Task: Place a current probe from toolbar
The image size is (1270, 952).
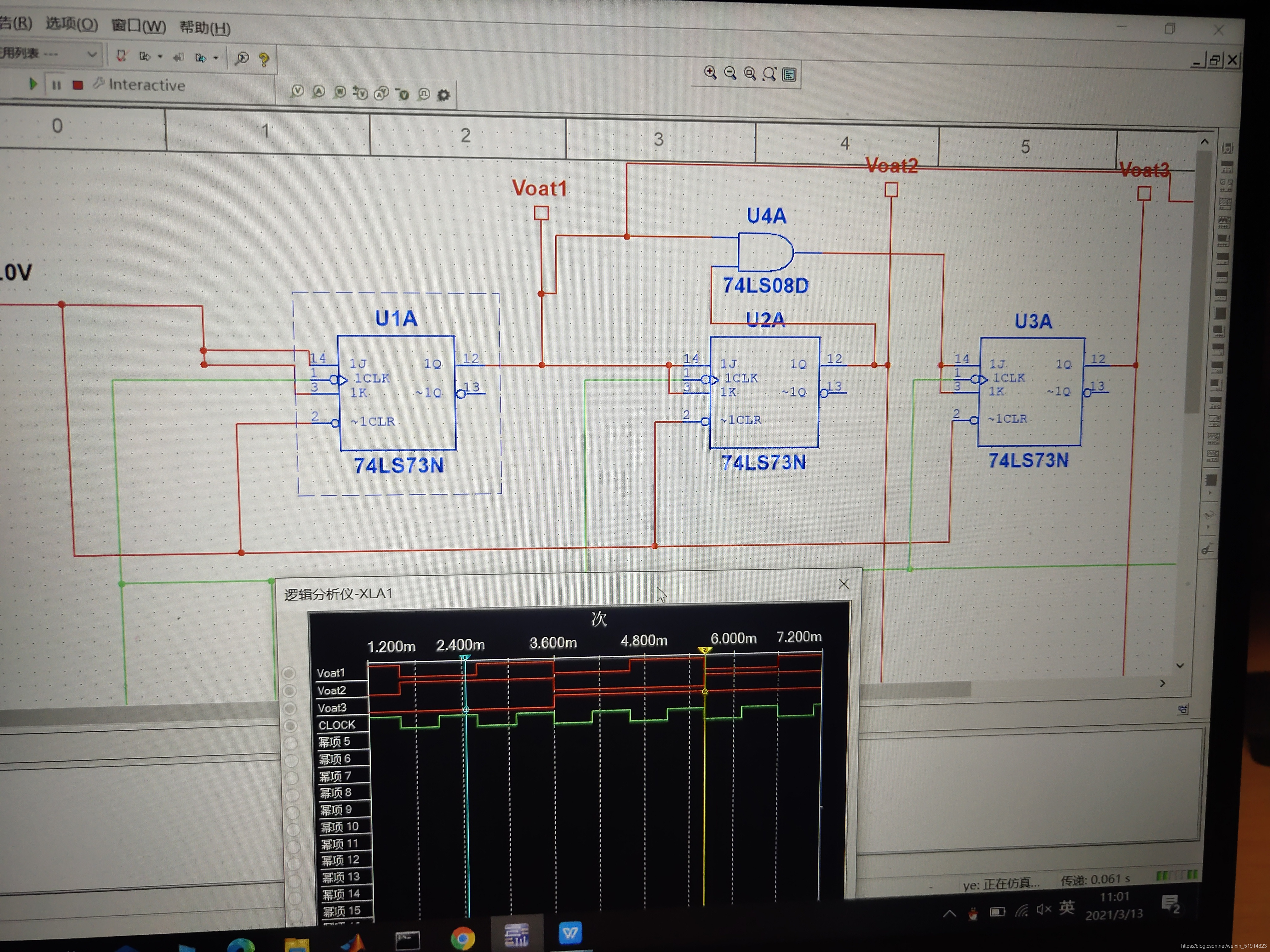Action: pyautogui.click(x=319, y=91)
